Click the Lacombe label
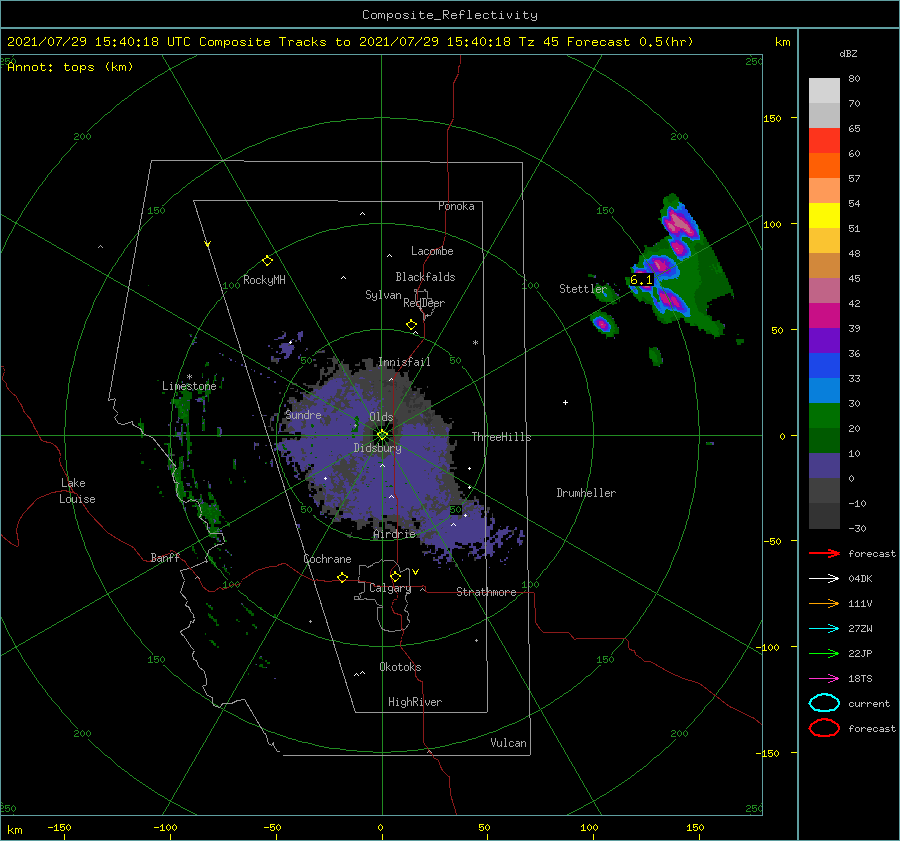 [x=432, y=251]
